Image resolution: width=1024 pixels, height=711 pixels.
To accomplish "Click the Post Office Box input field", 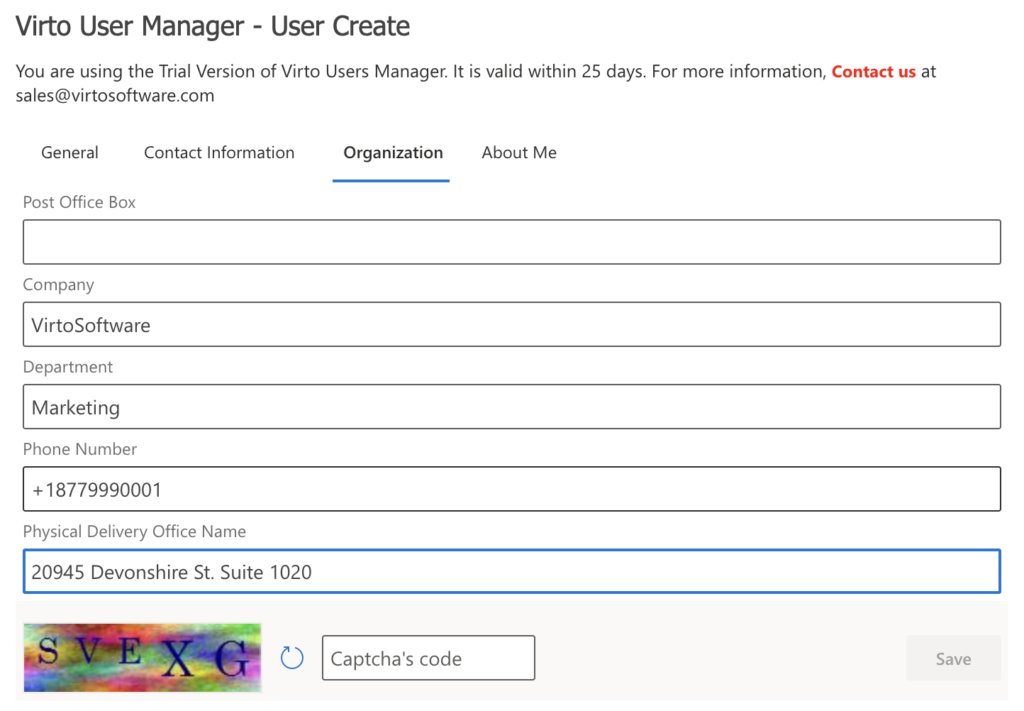I will (512, 241).
